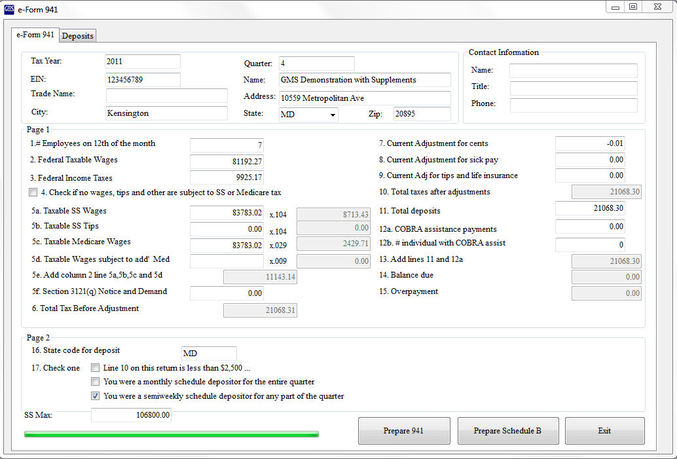Click the number of employees field
677x459 pixels.
click(227, 146)
